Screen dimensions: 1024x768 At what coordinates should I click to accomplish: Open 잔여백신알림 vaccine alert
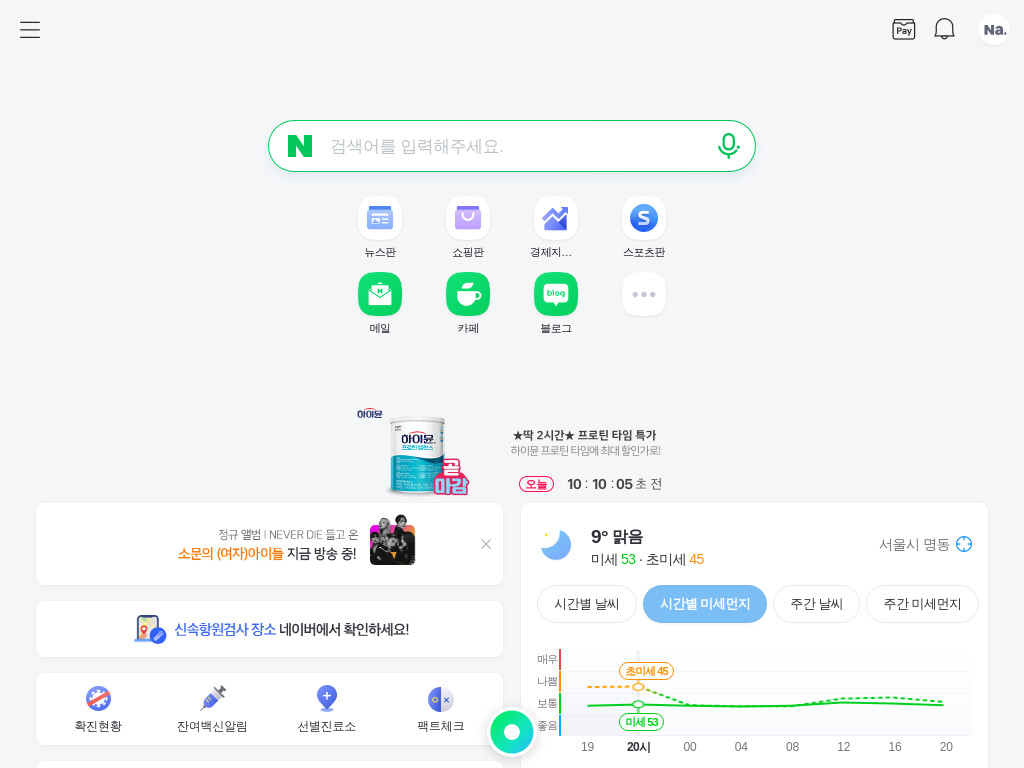[x=212, y=709]
